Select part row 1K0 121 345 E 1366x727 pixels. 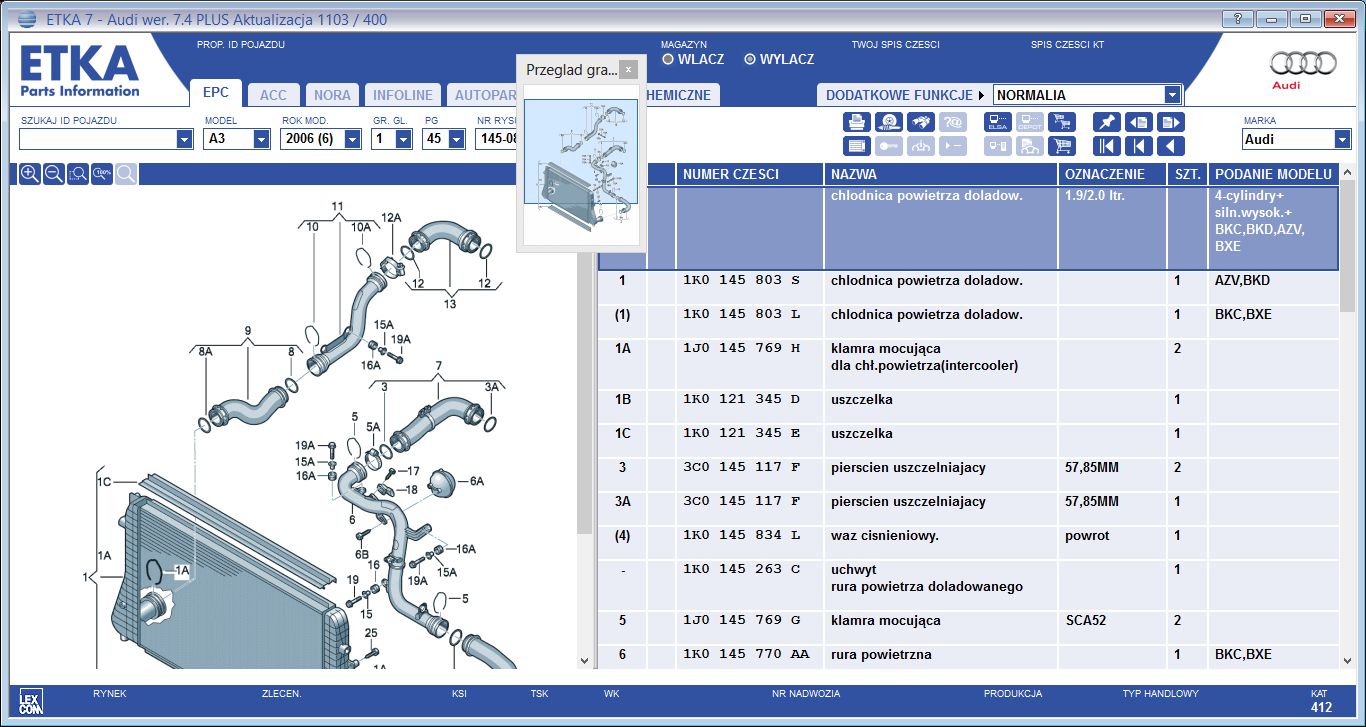pos(968,441)
